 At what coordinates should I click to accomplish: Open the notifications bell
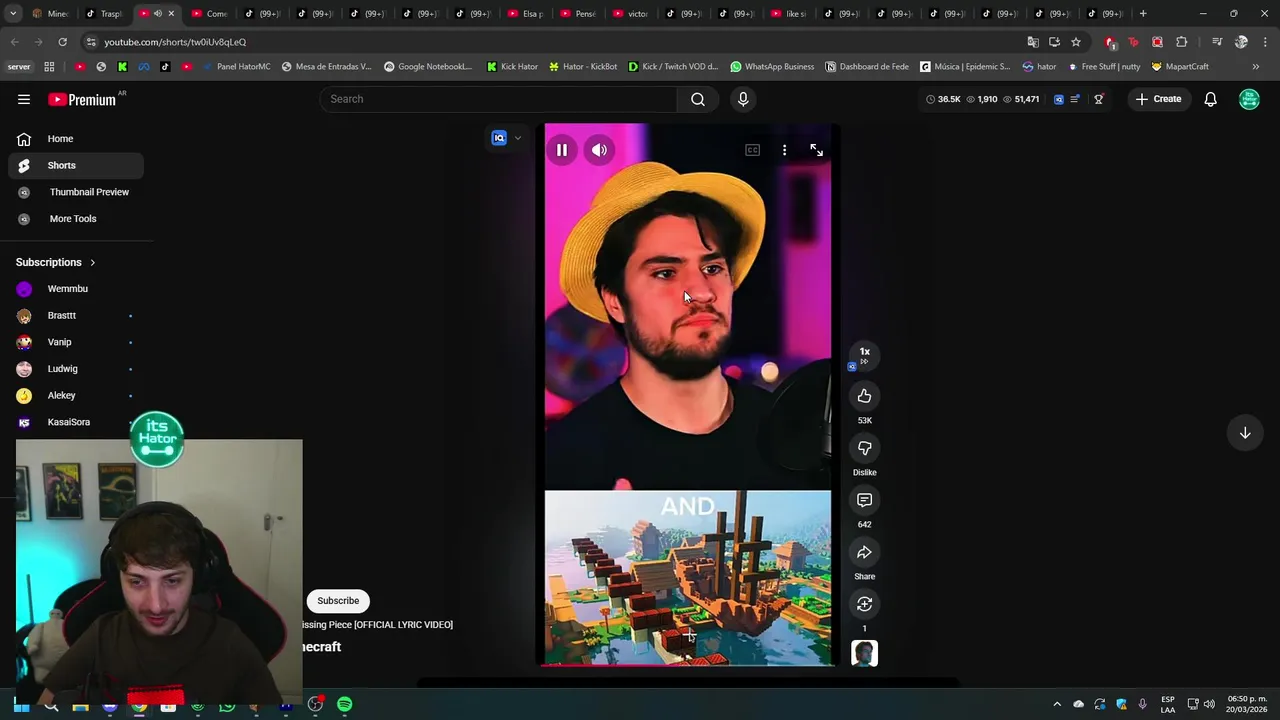[1210, 99]
